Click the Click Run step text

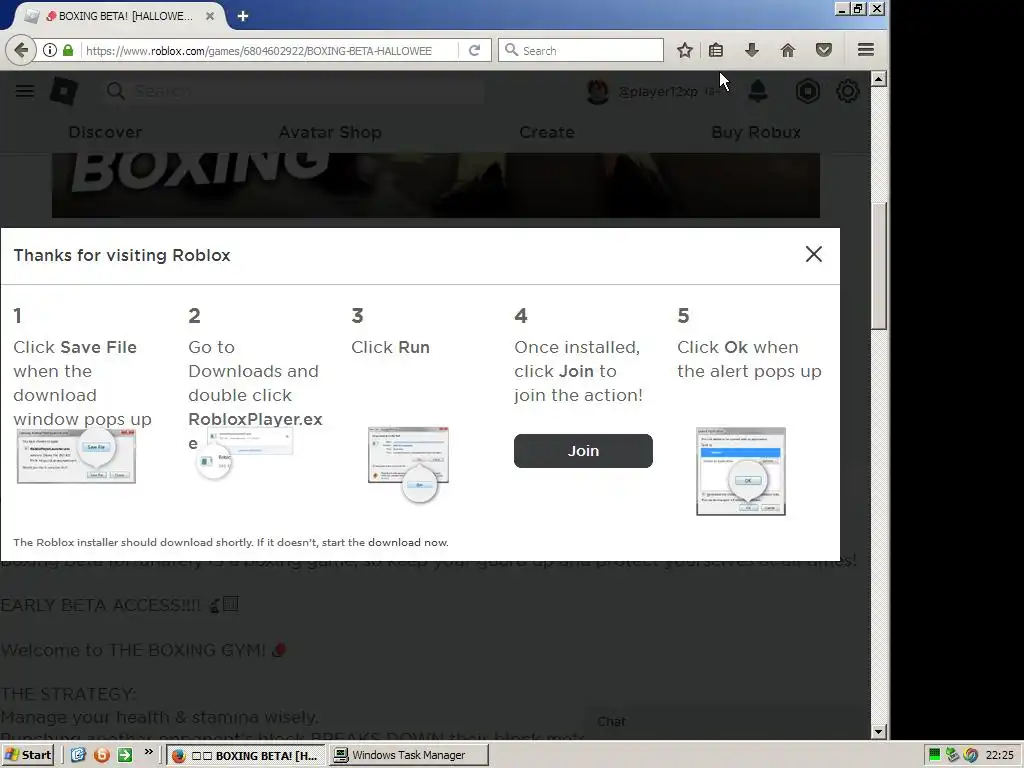coord(391,347)
